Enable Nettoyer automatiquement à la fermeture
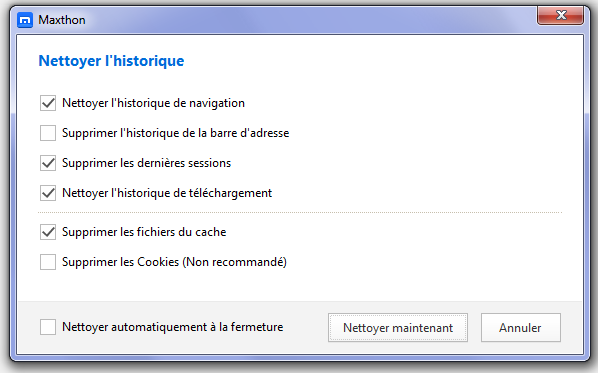Screen dimensions: 598x373 48,327
